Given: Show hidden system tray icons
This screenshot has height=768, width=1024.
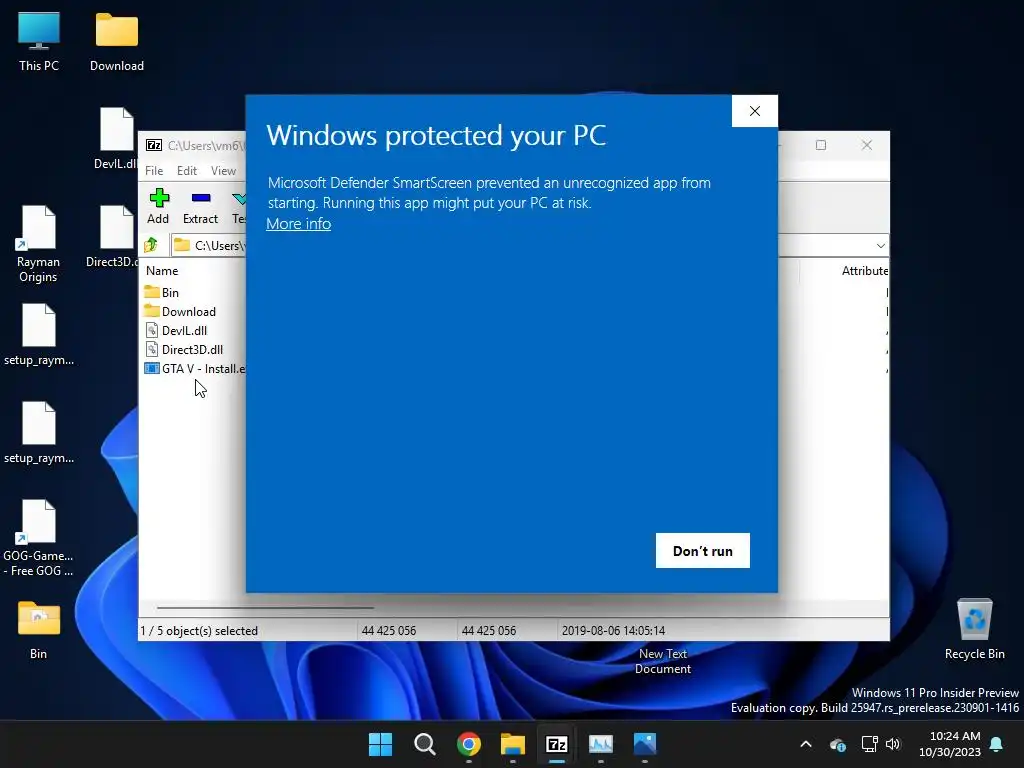Looking at the screenshot, I should [x=806, y=744].
